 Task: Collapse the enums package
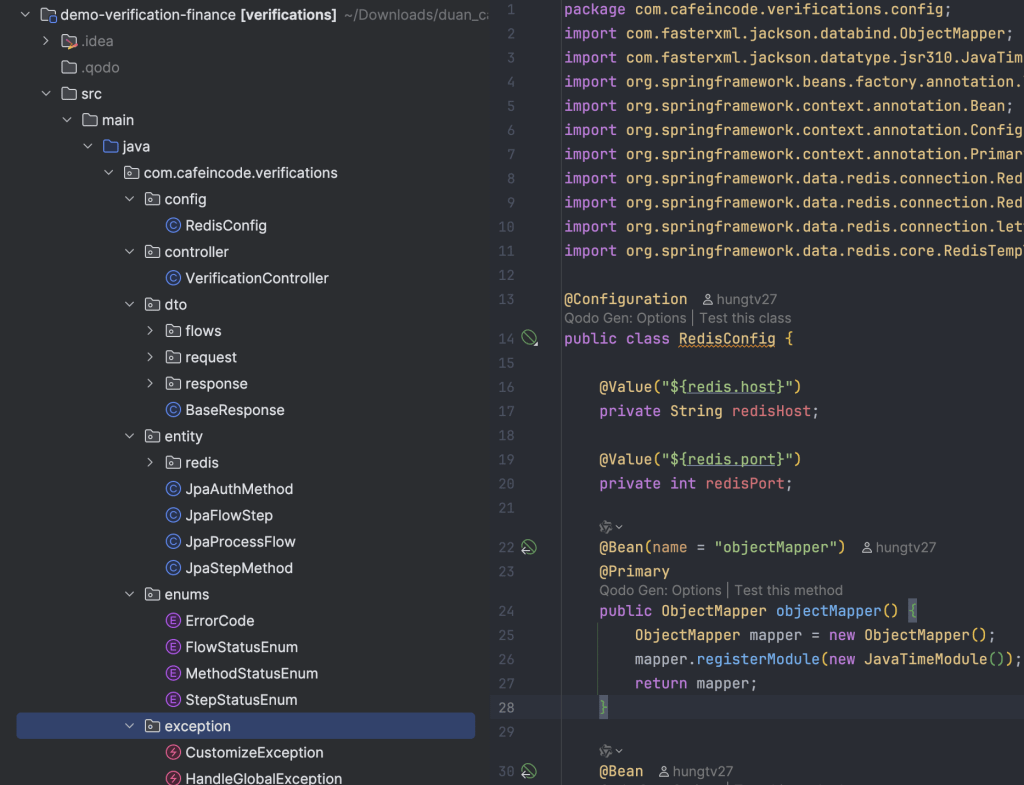point(129,594)
